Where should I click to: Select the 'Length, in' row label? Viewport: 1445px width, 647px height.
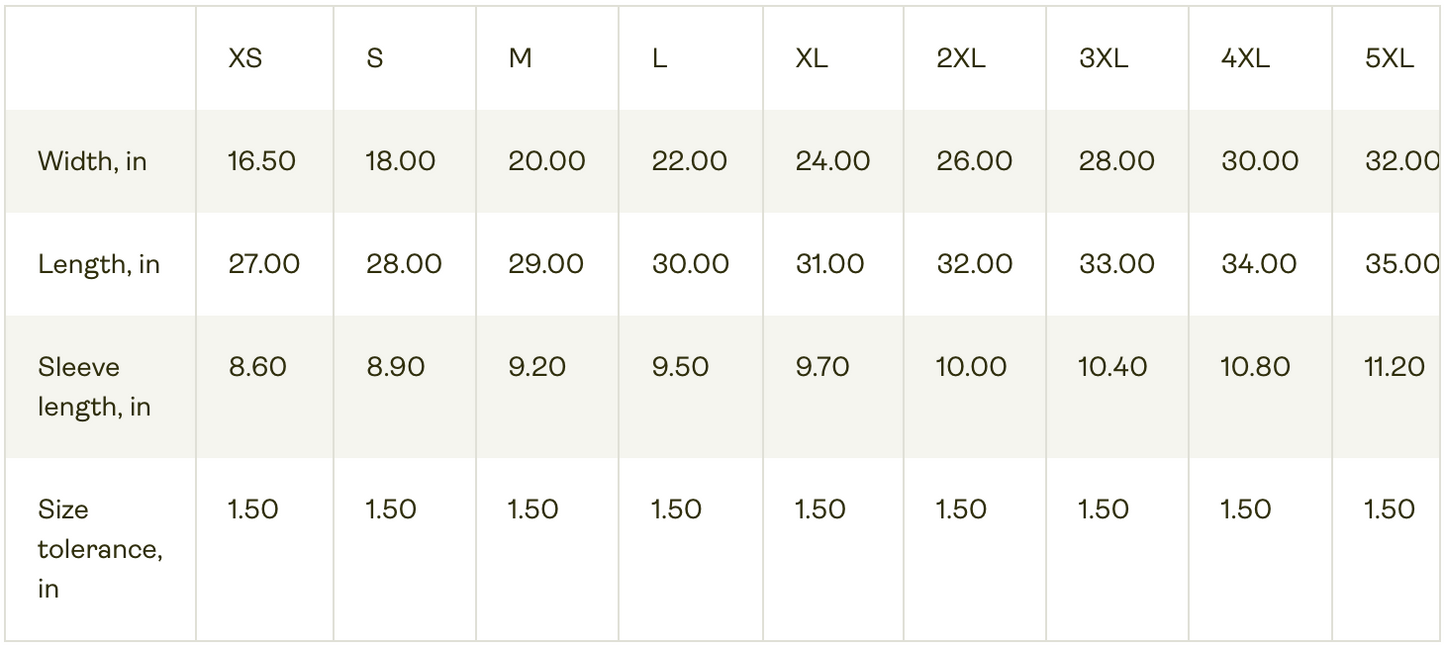(98, 264)
